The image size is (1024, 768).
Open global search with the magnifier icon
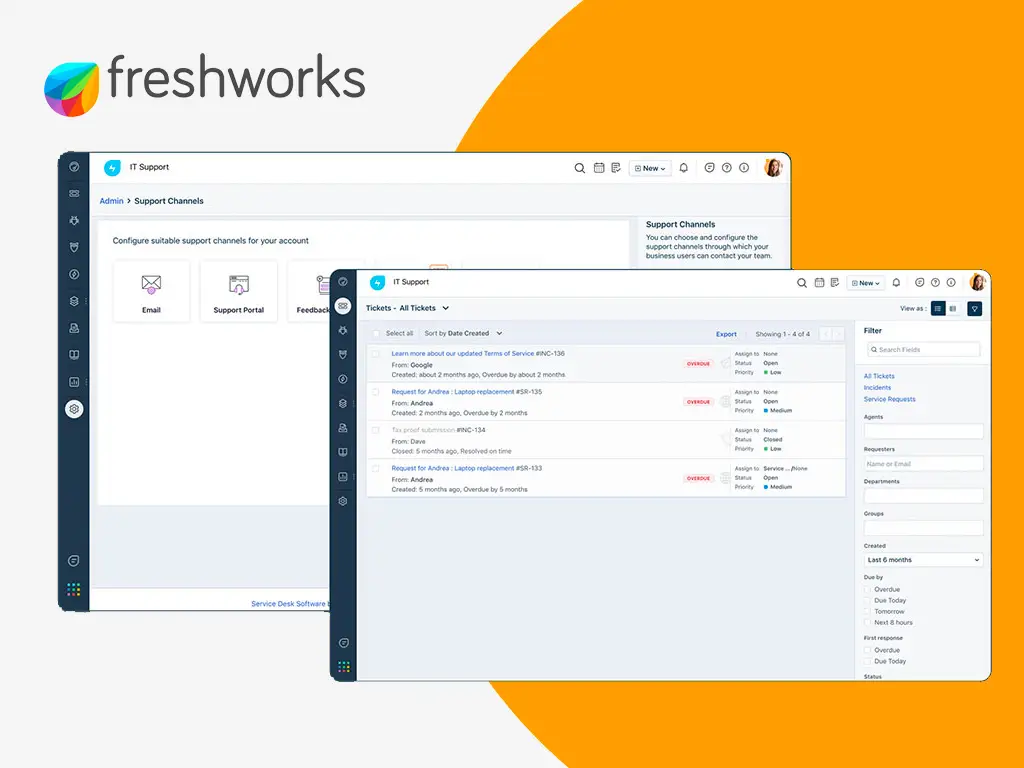[802, 283]
